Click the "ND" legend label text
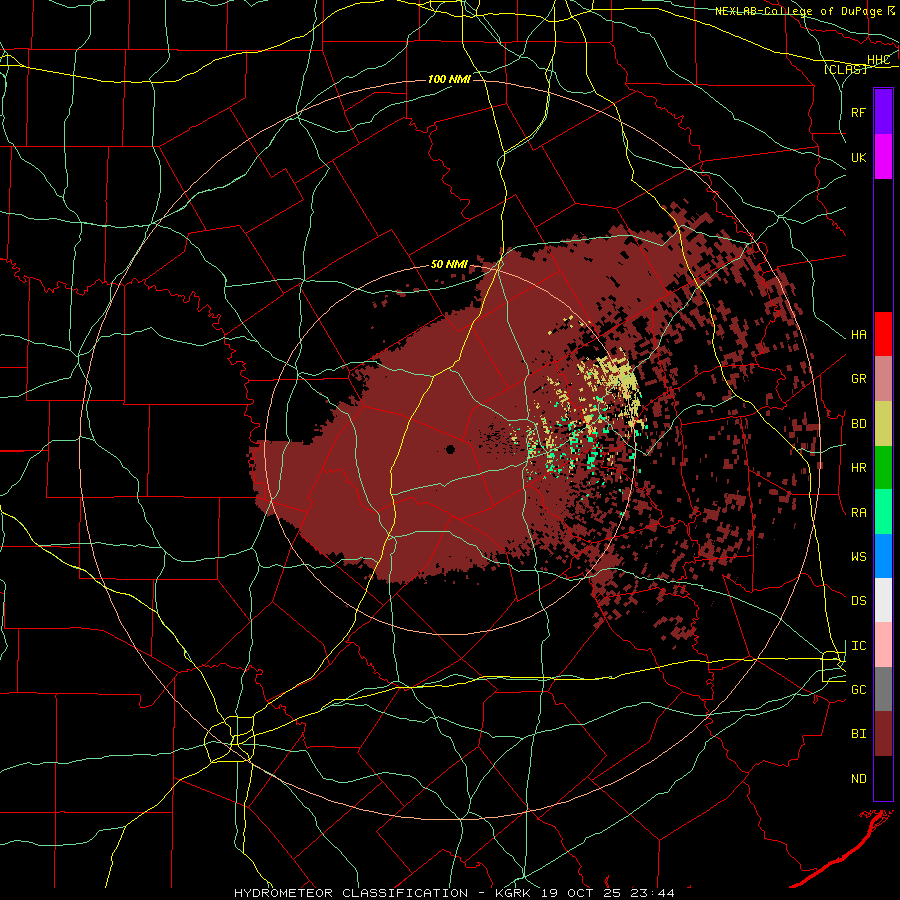900x900 pixels. tap(858, 779)
